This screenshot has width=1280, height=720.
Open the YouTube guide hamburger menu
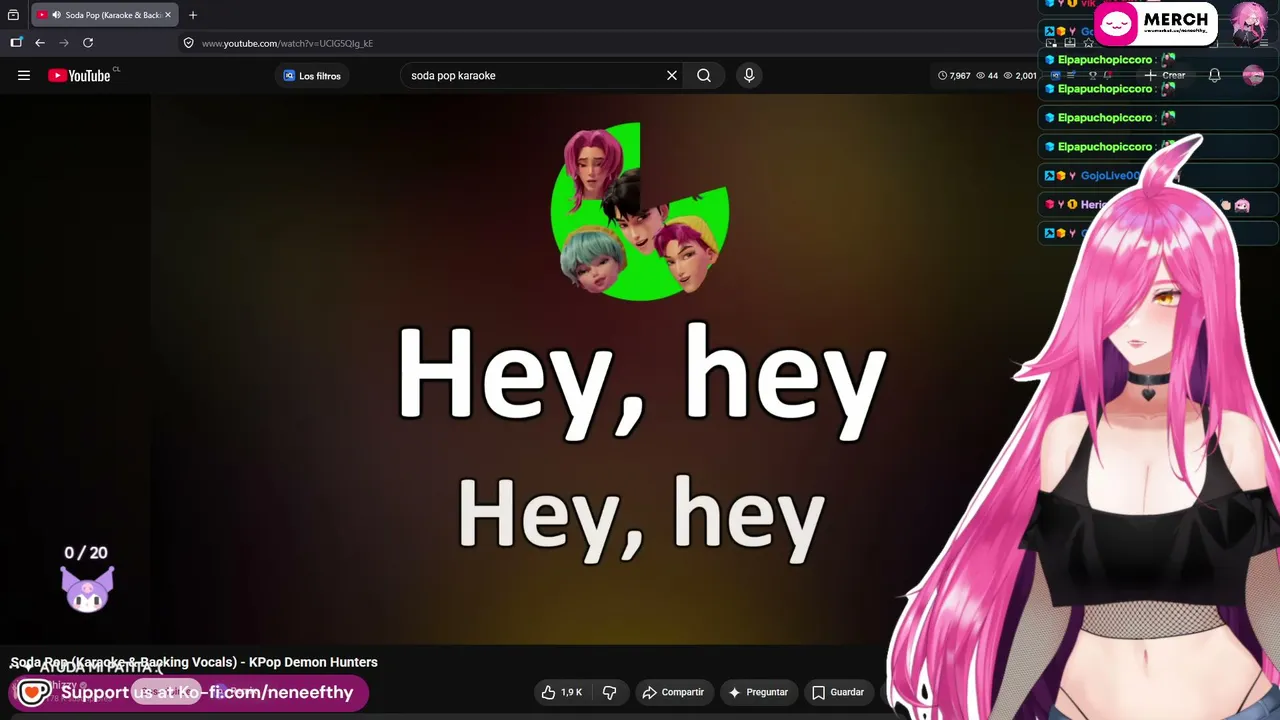24,75
